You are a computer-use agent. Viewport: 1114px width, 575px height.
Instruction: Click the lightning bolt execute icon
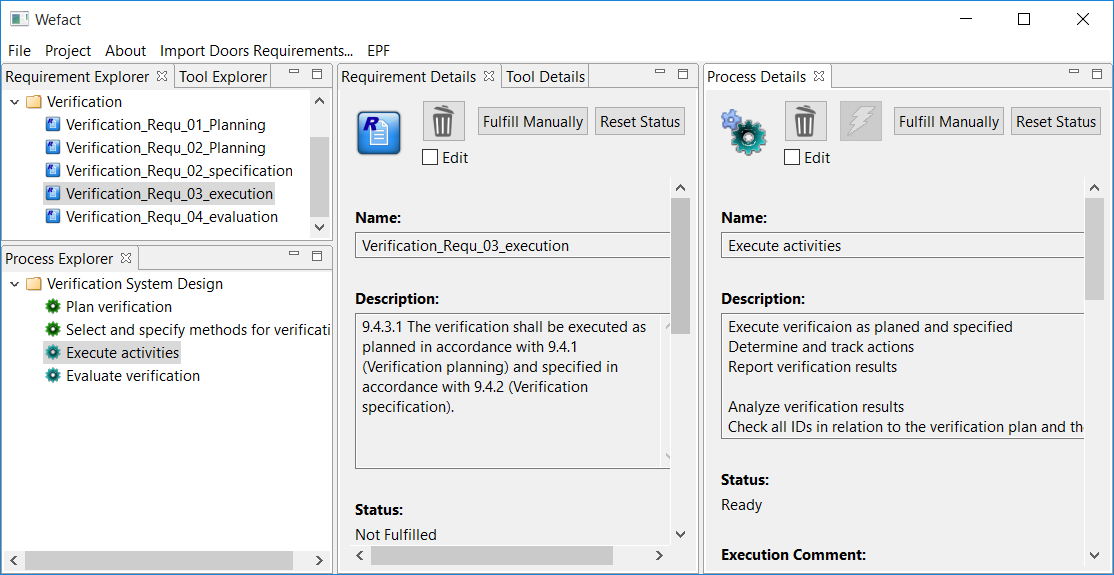coord(860,121)
